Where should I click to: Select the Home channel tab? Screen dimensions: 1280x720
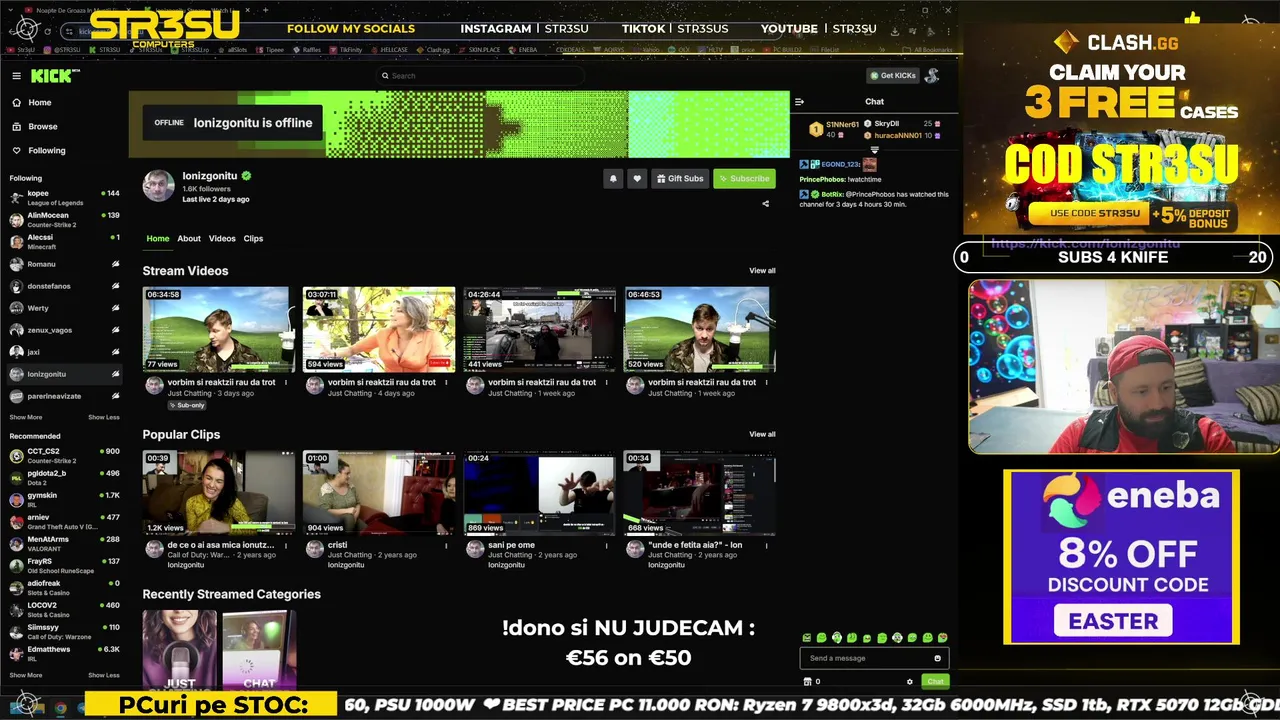(158, 239)
